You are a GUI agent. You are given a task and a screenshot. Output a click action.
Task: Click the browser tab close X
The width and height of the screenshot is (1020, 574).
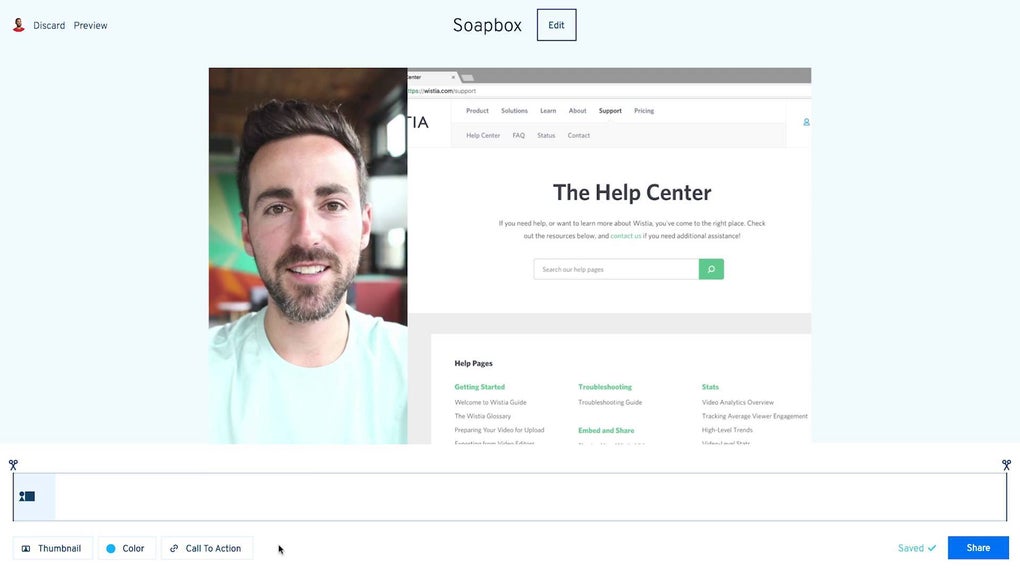[453, 77]
